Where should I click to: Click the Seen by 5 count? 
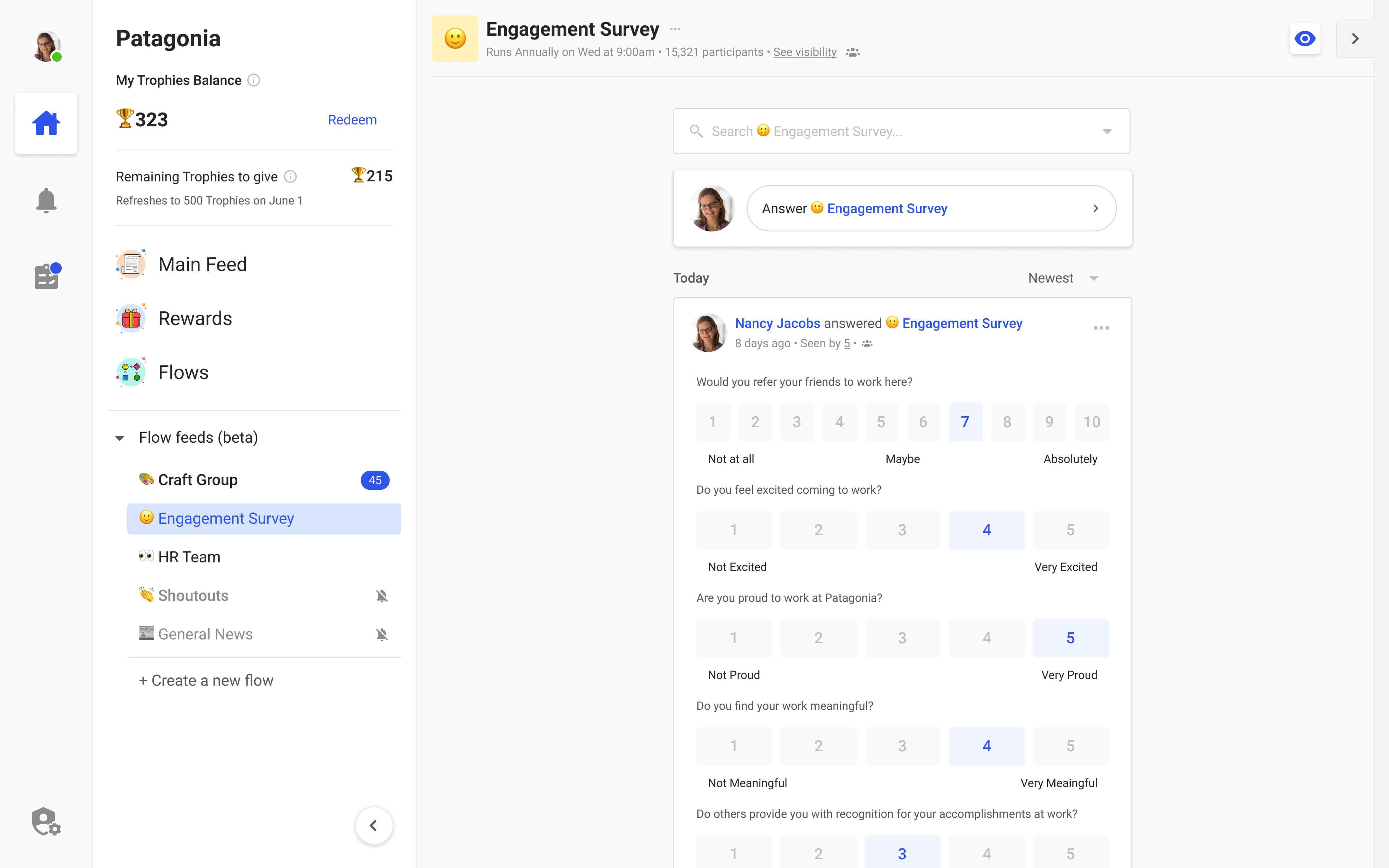point(847,343)
